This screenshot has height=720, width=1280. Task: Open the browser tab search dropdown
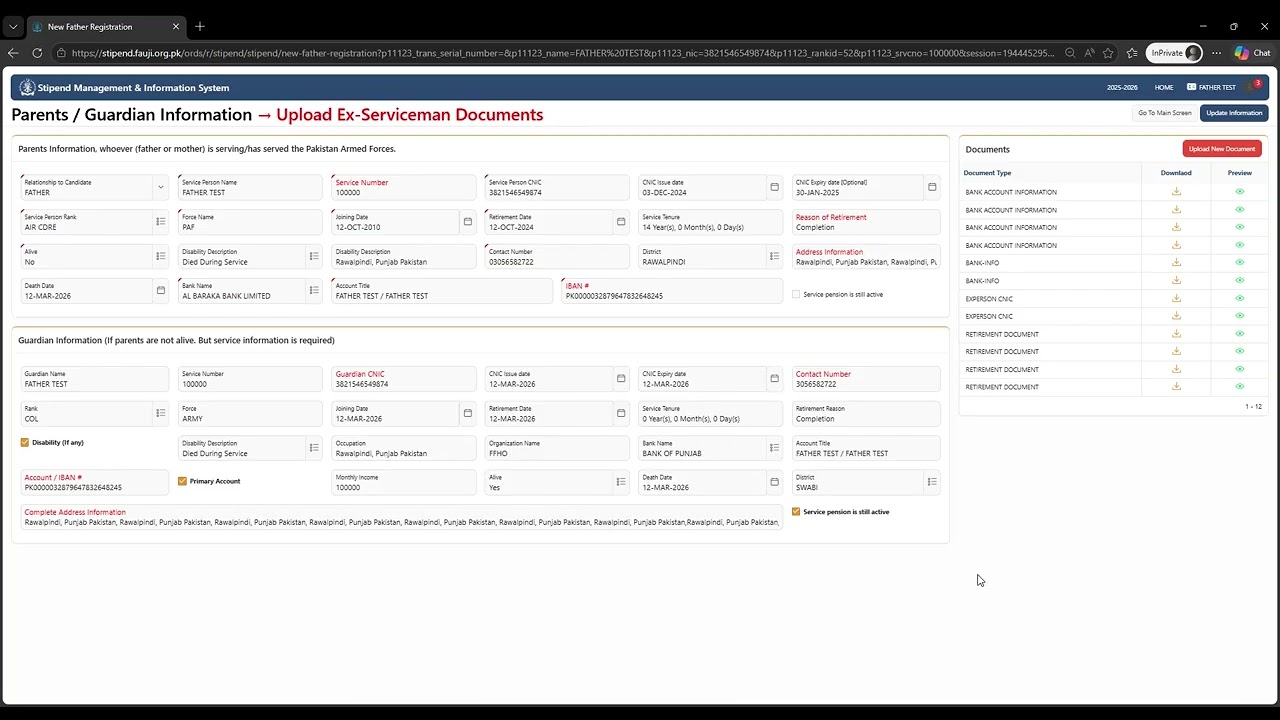point(13,26)
